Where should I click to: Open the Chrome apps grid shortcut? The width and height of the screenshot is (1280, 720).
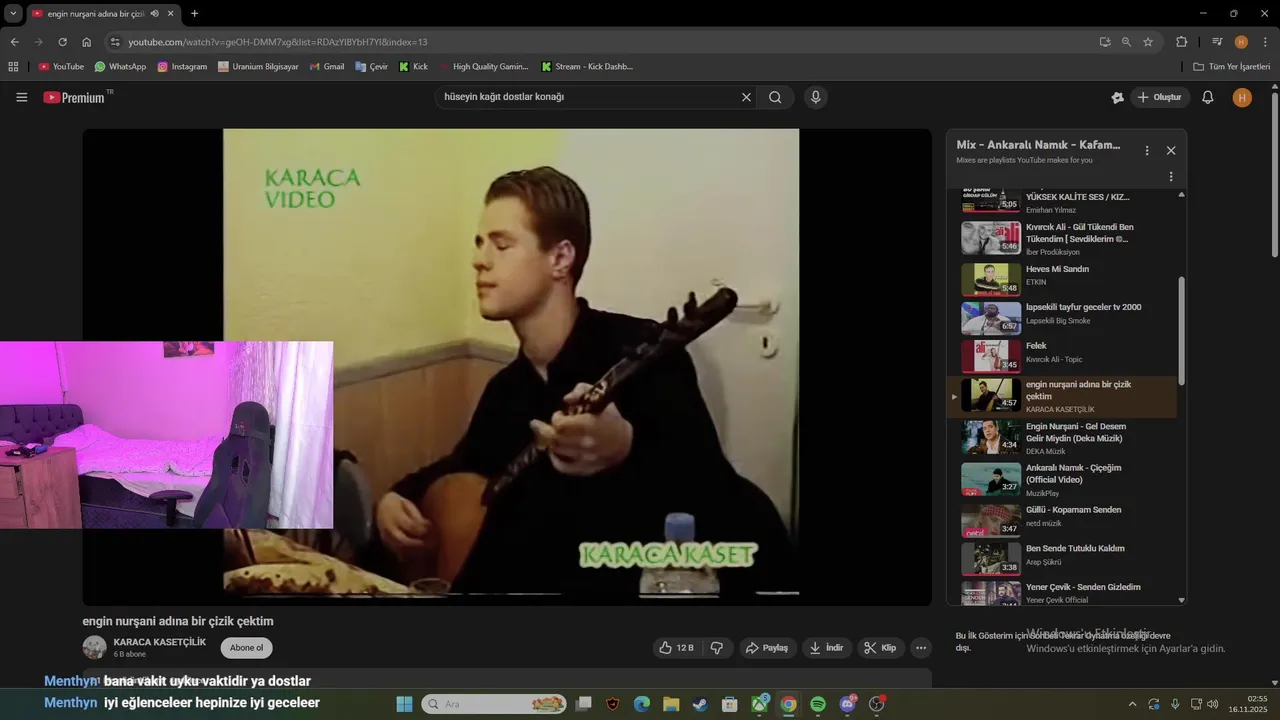[x=13, y=67]
